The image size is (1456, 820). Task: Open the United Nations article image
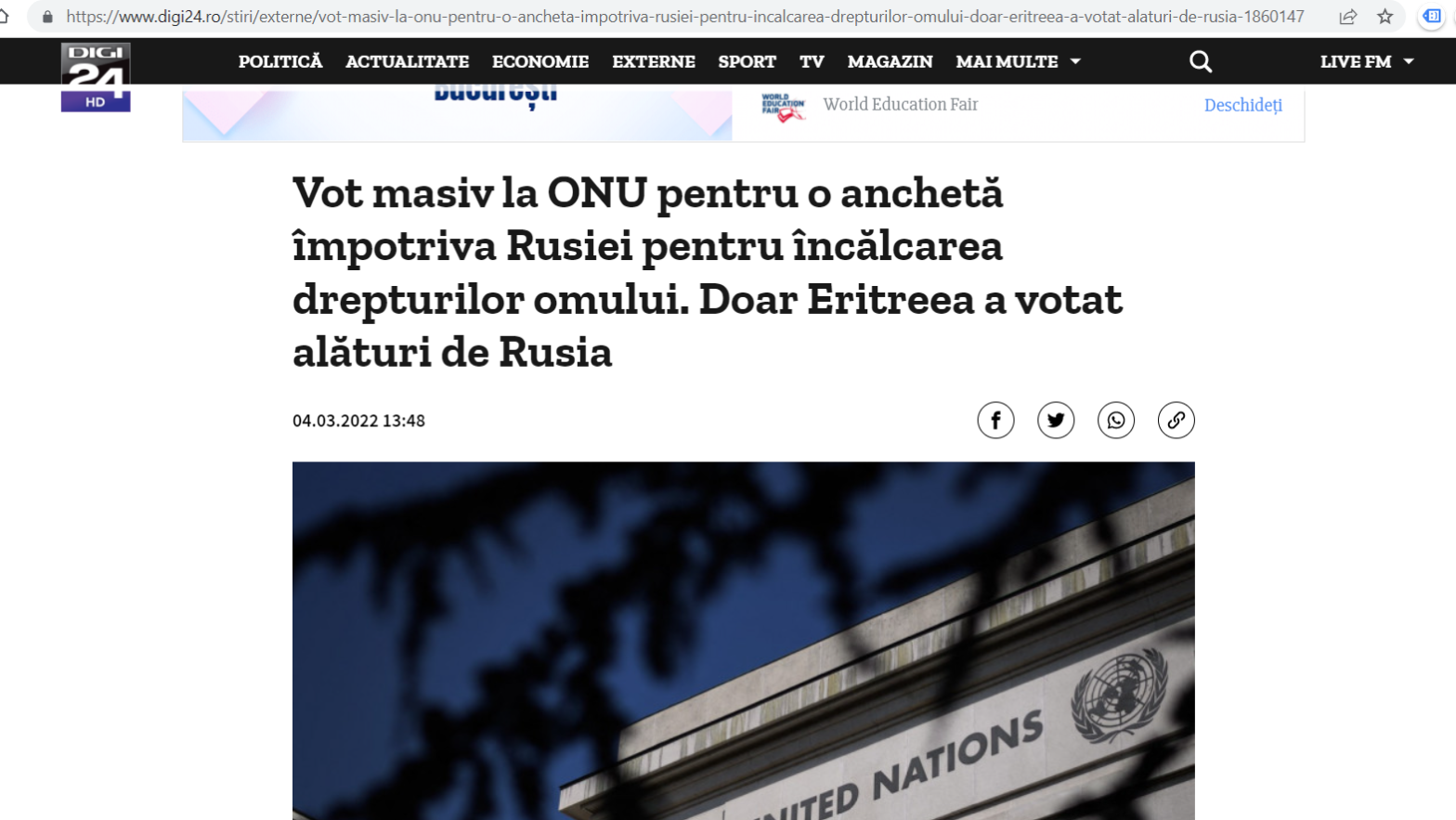[x=743, y=641]
